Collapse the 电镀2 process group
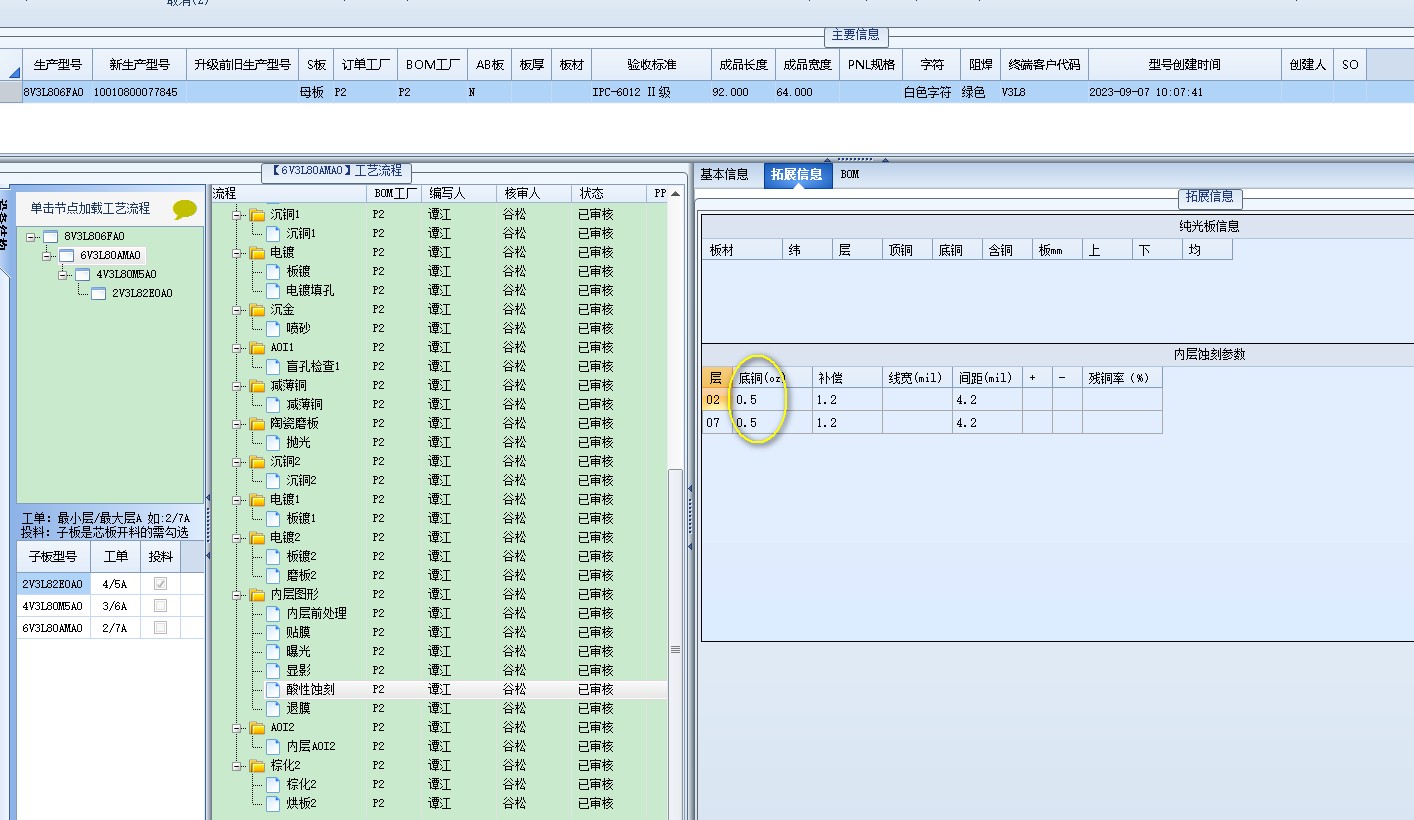This screenshot has height=820, width=1414. coord(238,537)
